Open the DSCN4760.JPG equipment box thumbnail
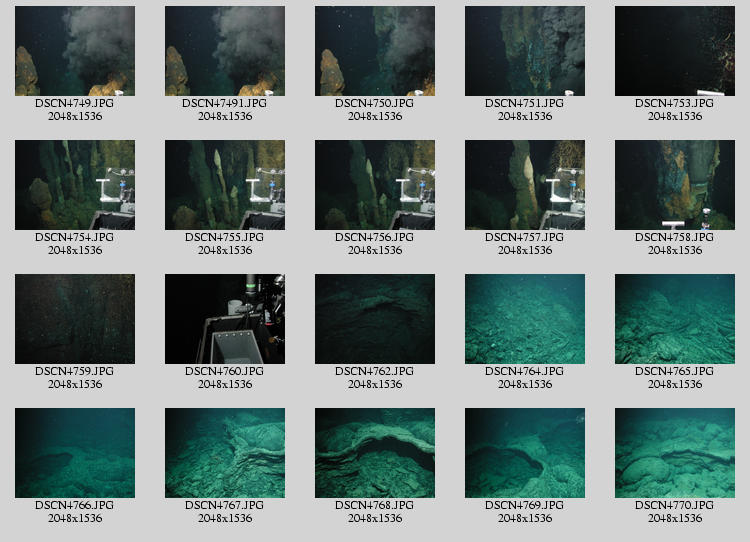Viewport: 750px width, 542px height. pyautogui.click(x=225, y=319)
